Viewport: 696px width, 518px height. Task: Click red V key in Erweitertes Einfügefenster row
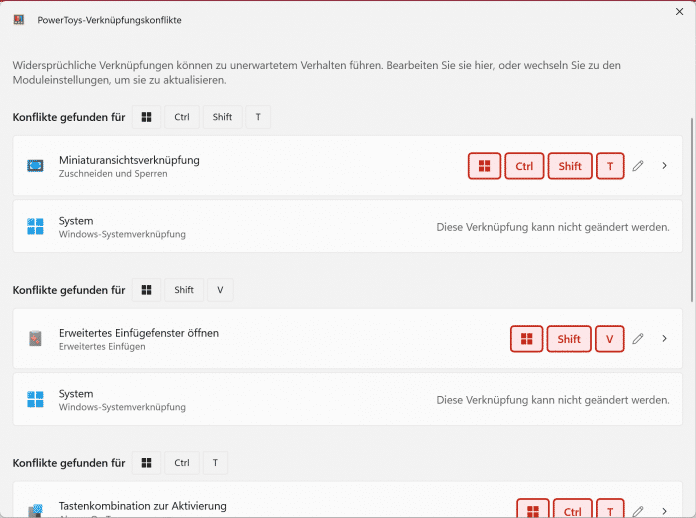pyautogui.click(x=609, y=339)
